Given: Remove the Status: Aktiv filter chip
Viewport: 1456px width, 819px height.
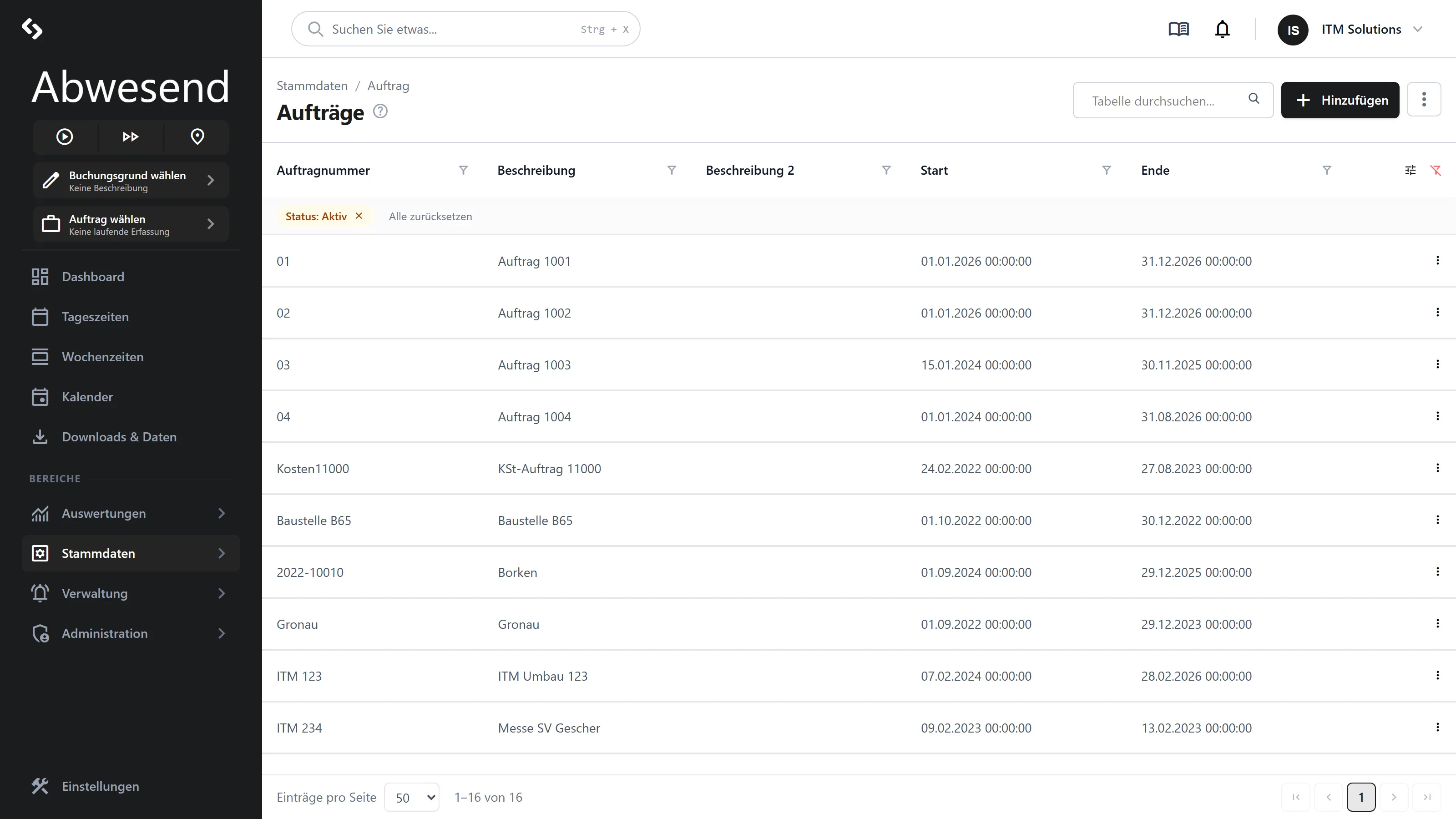Looking at the screenshot, I should pos(359,216).
